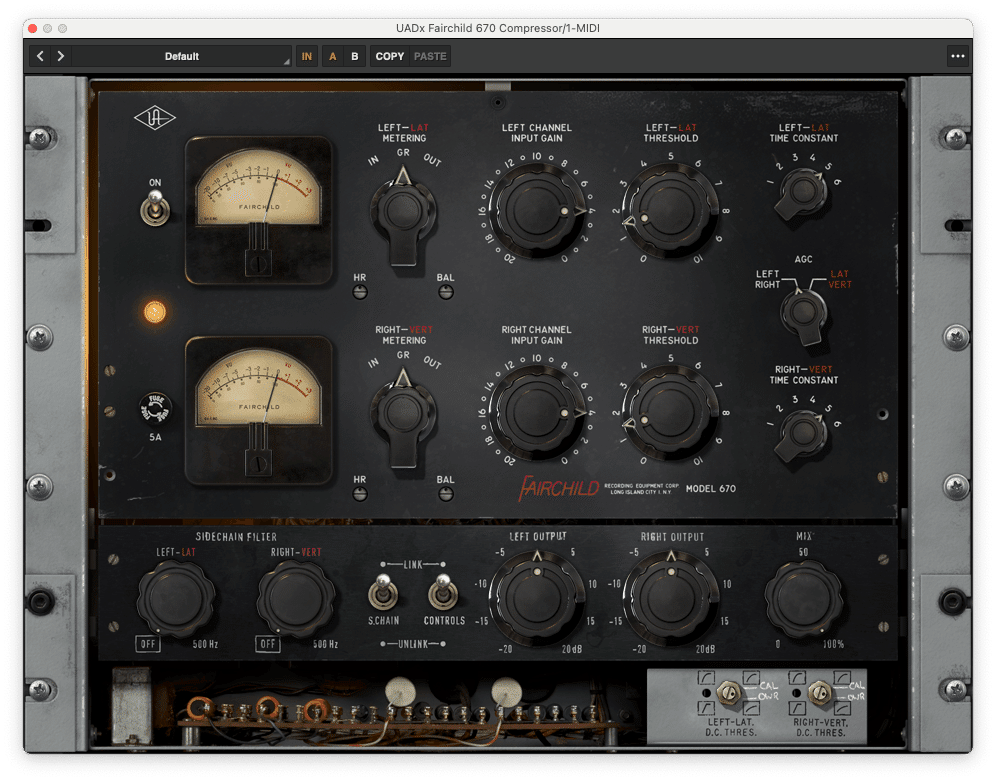Click the 100% mix label

[x=833, y=644]
